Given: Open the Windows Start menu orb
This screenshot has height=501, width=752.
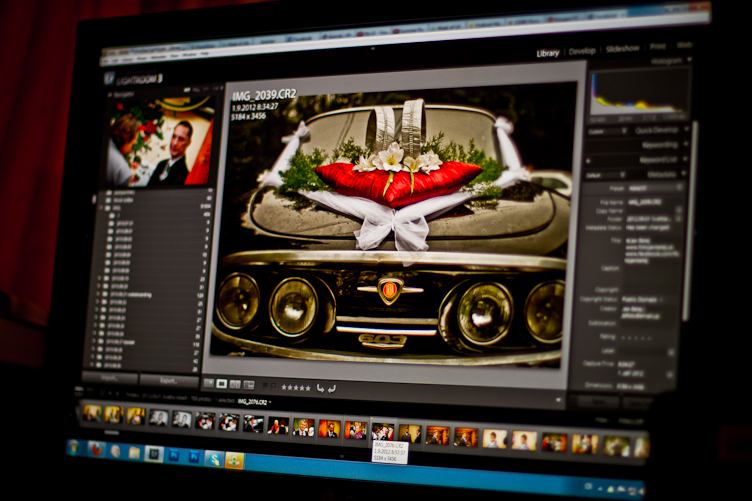Looking at the screenshot, I should pyautogui.click(x=74, y=447).
